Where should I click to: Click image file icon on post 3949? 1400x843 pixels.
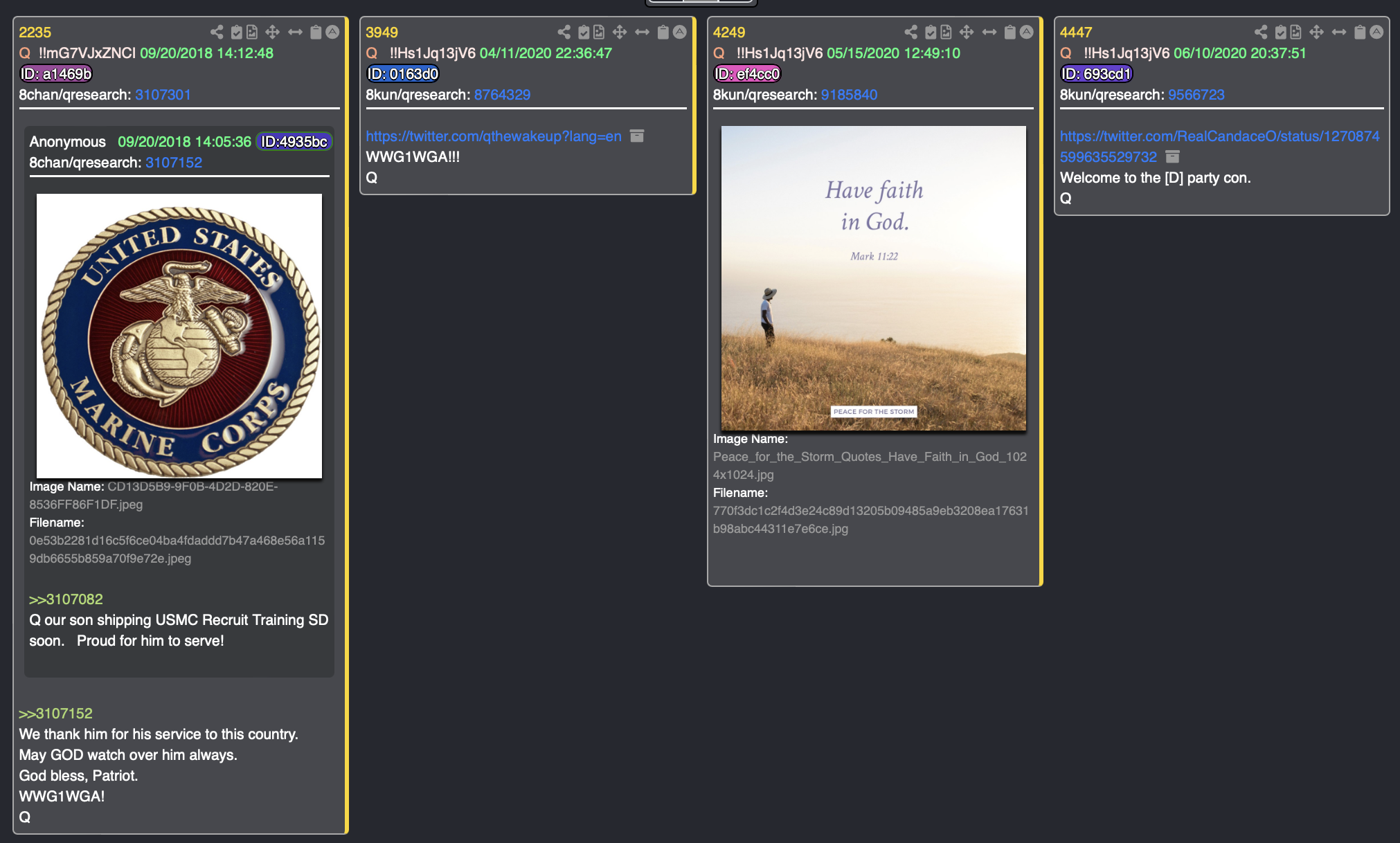tap(599, 32)
